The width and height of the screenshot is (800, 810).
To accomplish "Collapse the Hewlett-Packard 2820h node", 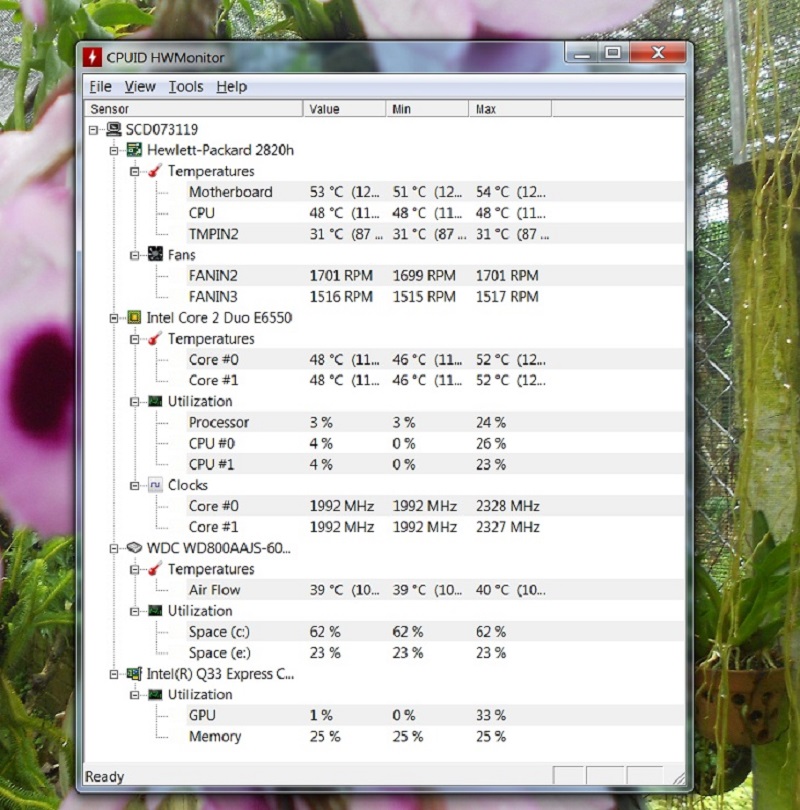I will point(114,151).
